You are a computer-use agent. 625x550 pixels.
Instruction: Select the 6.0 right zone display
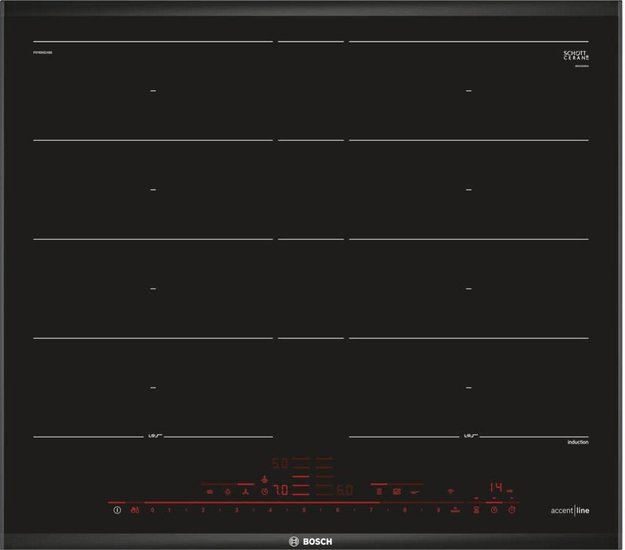click(x=343, y=491)
